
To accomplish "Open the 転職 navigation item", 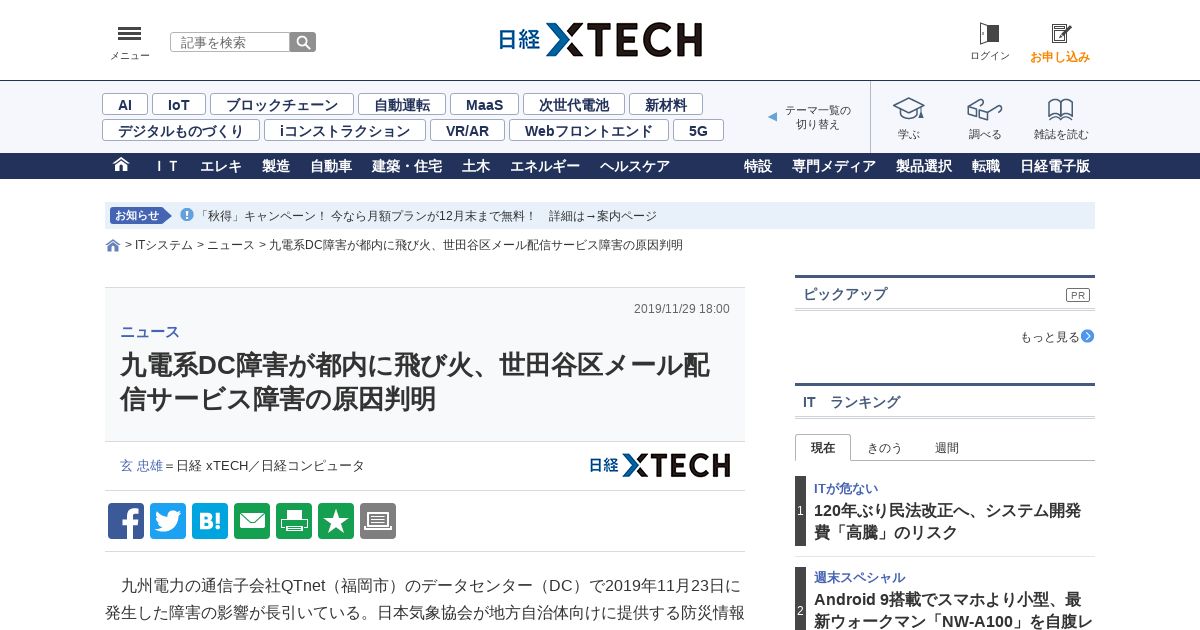I will coord(986,166).
